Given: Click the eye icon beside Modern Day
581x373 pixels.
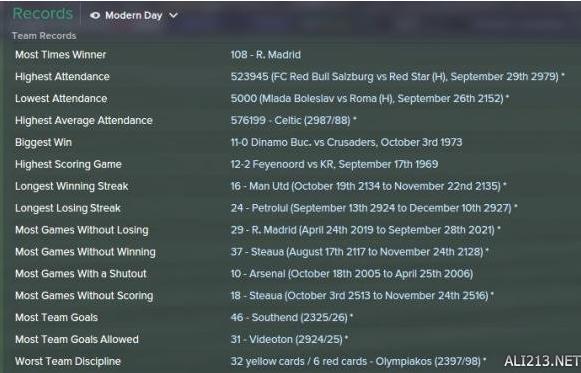Looking at the screenshot, I should pyautogui.click(x=95, y=16).
